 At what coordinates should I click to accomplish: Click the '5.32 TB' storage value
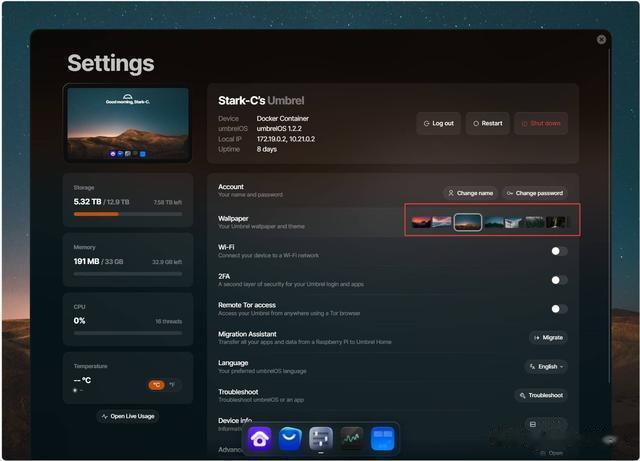pyautogui.click(x=87, y=202)
